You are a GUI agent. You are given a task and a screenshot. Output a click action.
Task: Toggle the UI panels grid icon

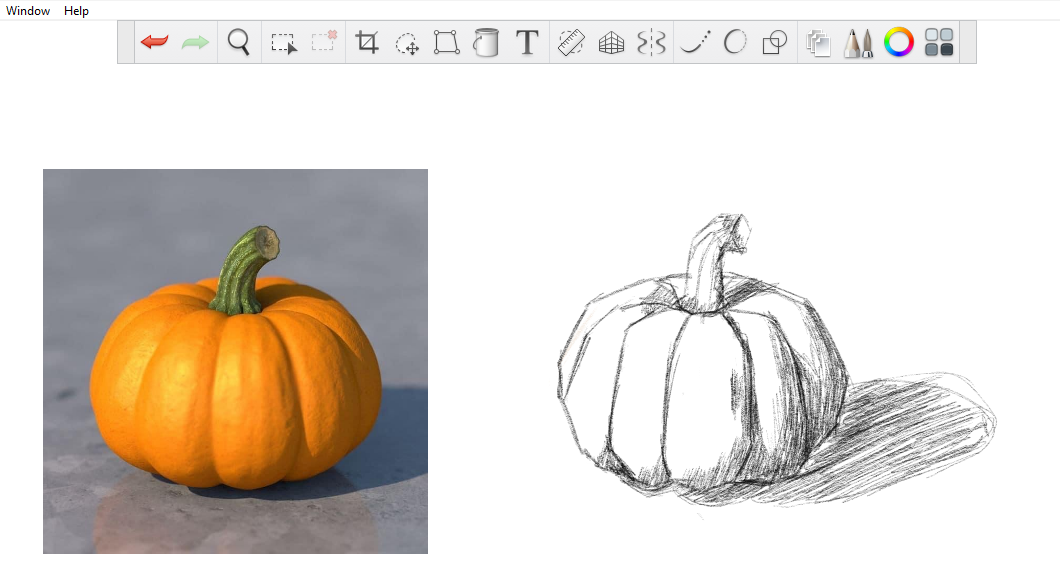[x=939, y=42]
